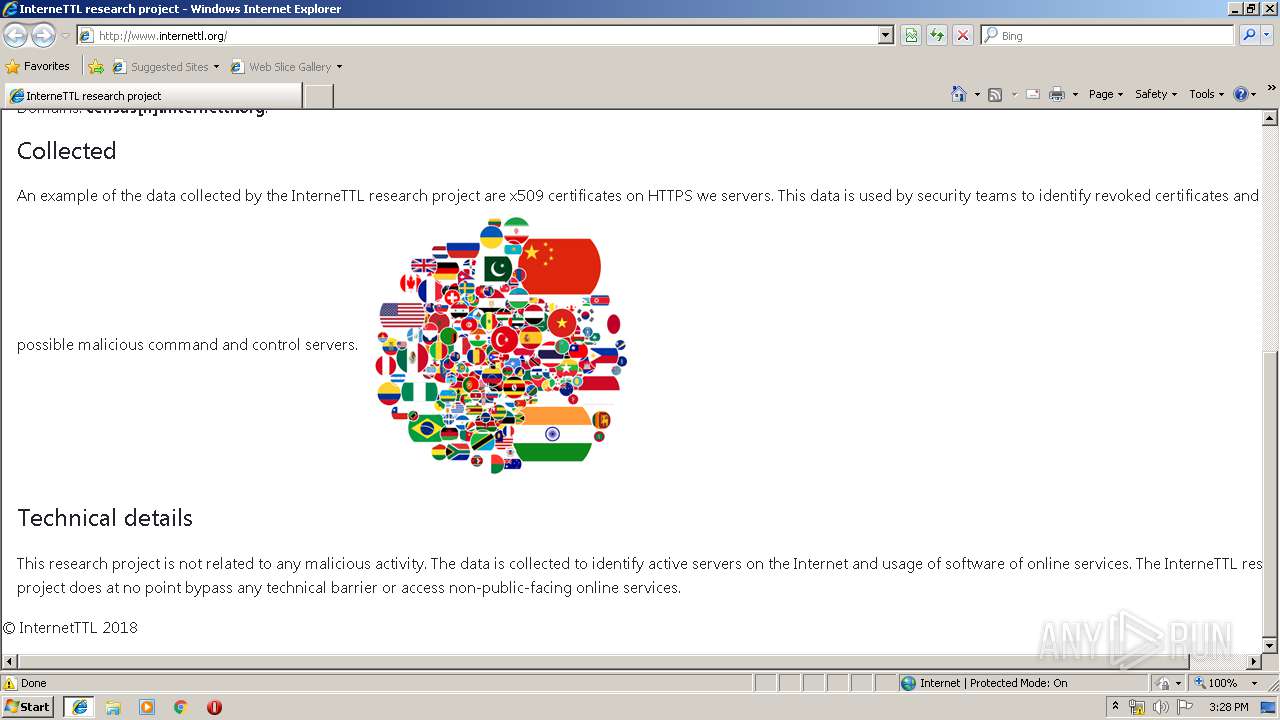1280x720 pixels.
Task: Select the address bar URL field
Action: click(x=478, y=36)
